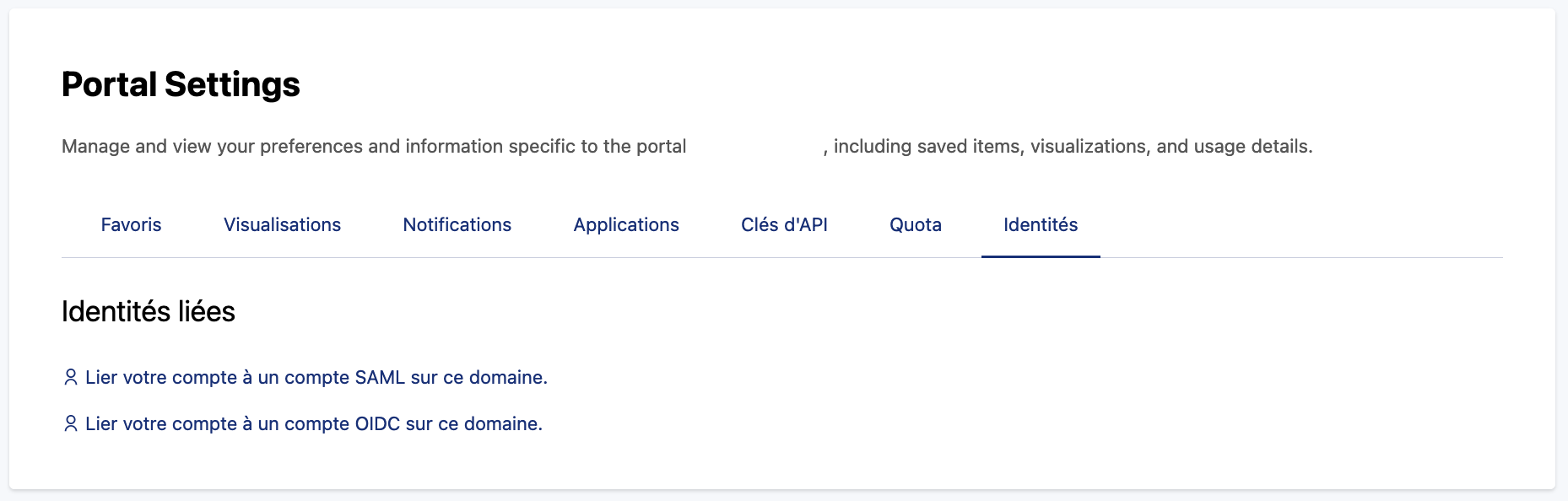Click the Portal Settings page title
Image resolution: width=1568 pixels, height=501 pixels.
[181, 84]
